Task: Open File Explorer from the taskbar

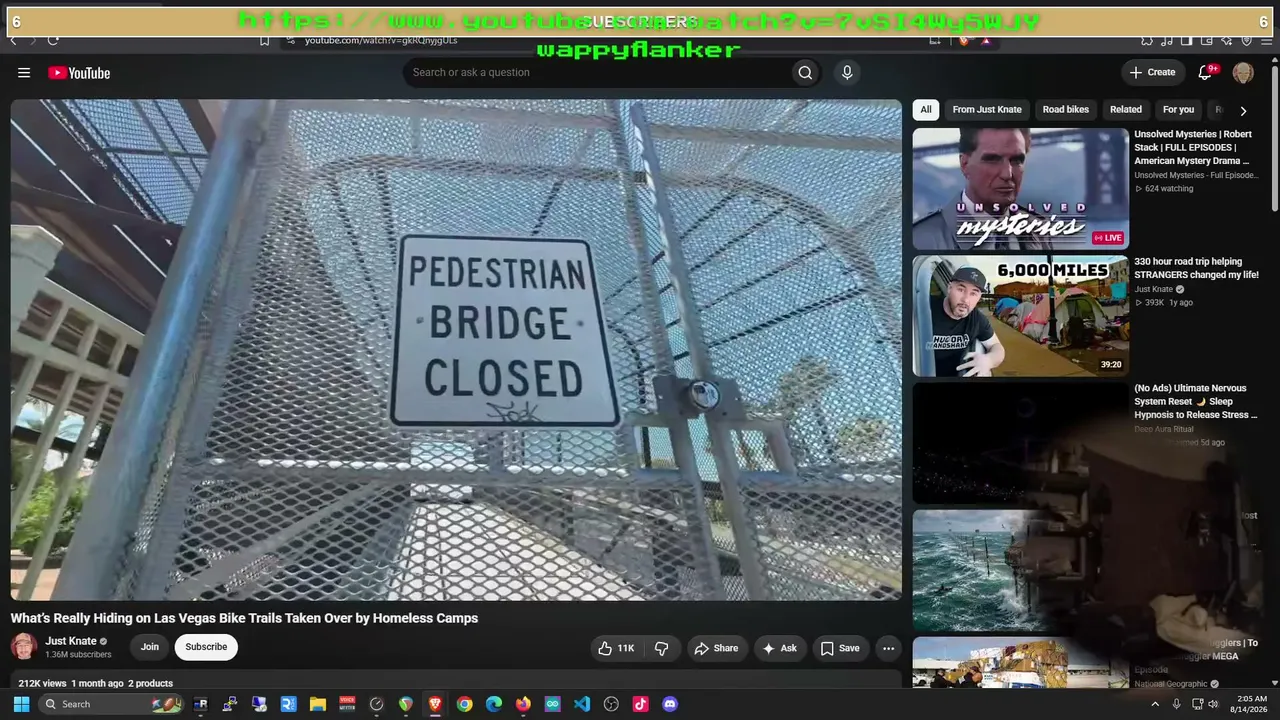Action: 318,704
